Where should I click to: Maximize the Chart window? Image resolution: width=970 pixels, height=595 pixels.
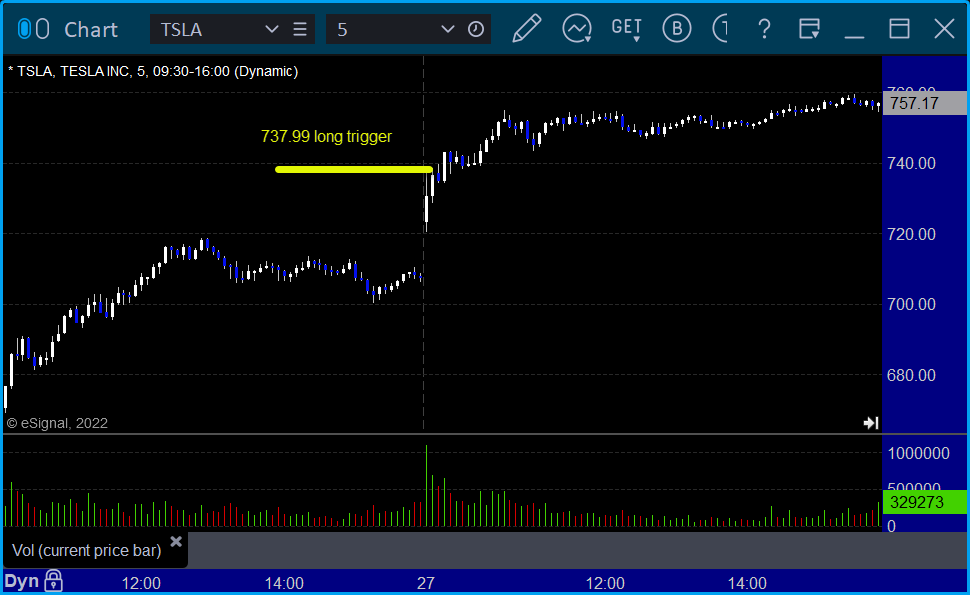click(899, 28)
